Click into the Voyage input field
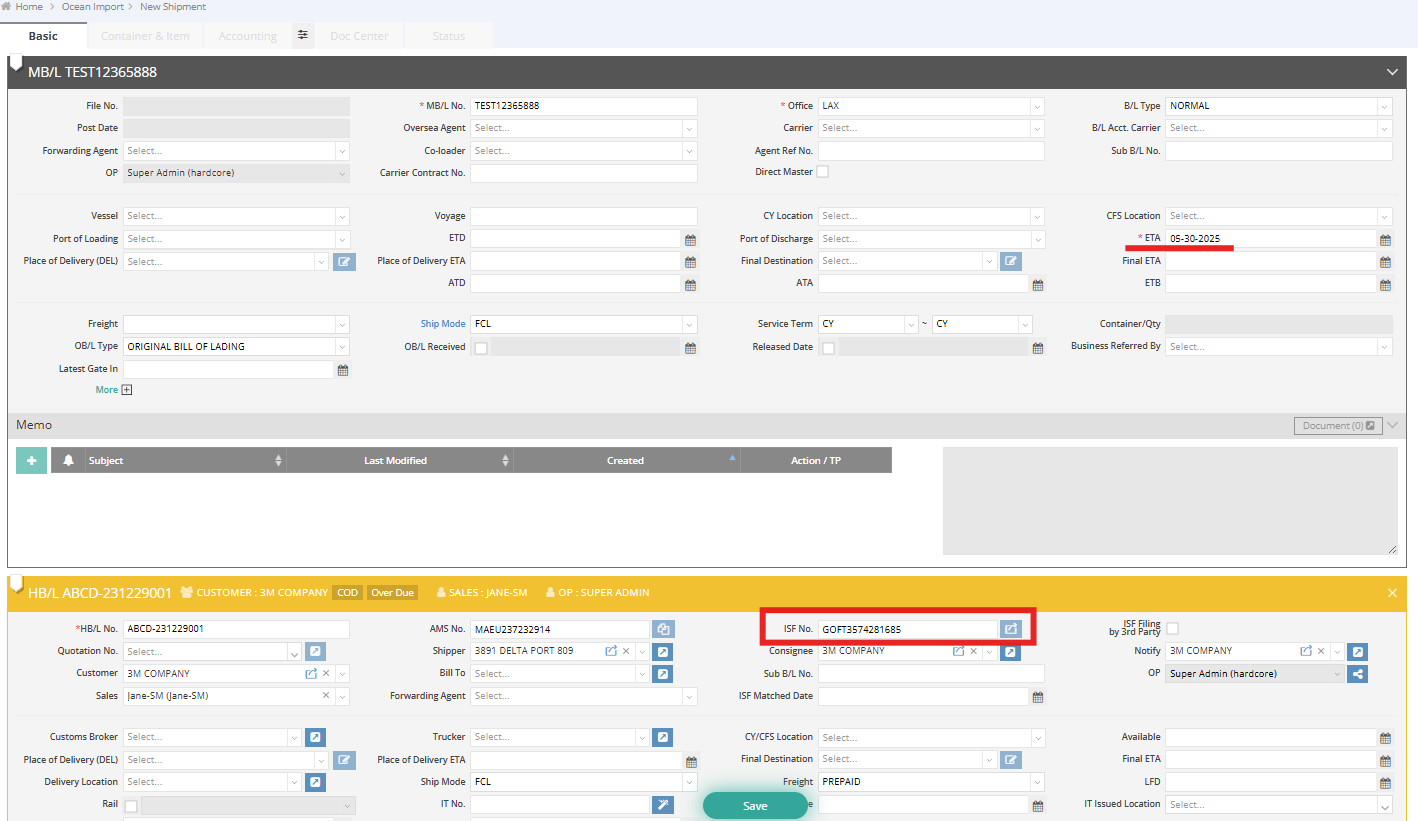Viewport: 1418px width, 821px height. pos(583,216)
